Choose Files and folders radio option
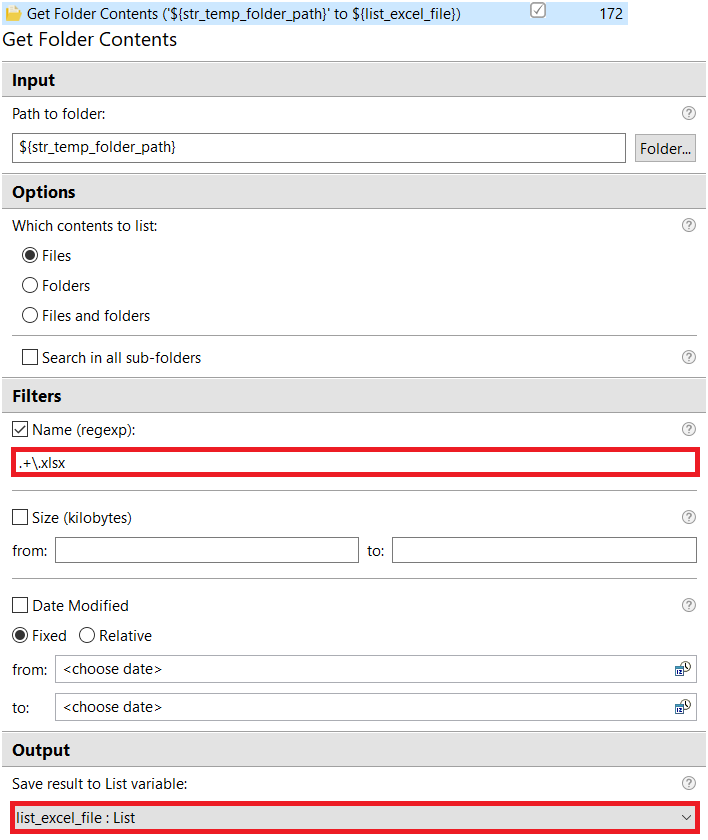708x840 pixels. point(29,316)
